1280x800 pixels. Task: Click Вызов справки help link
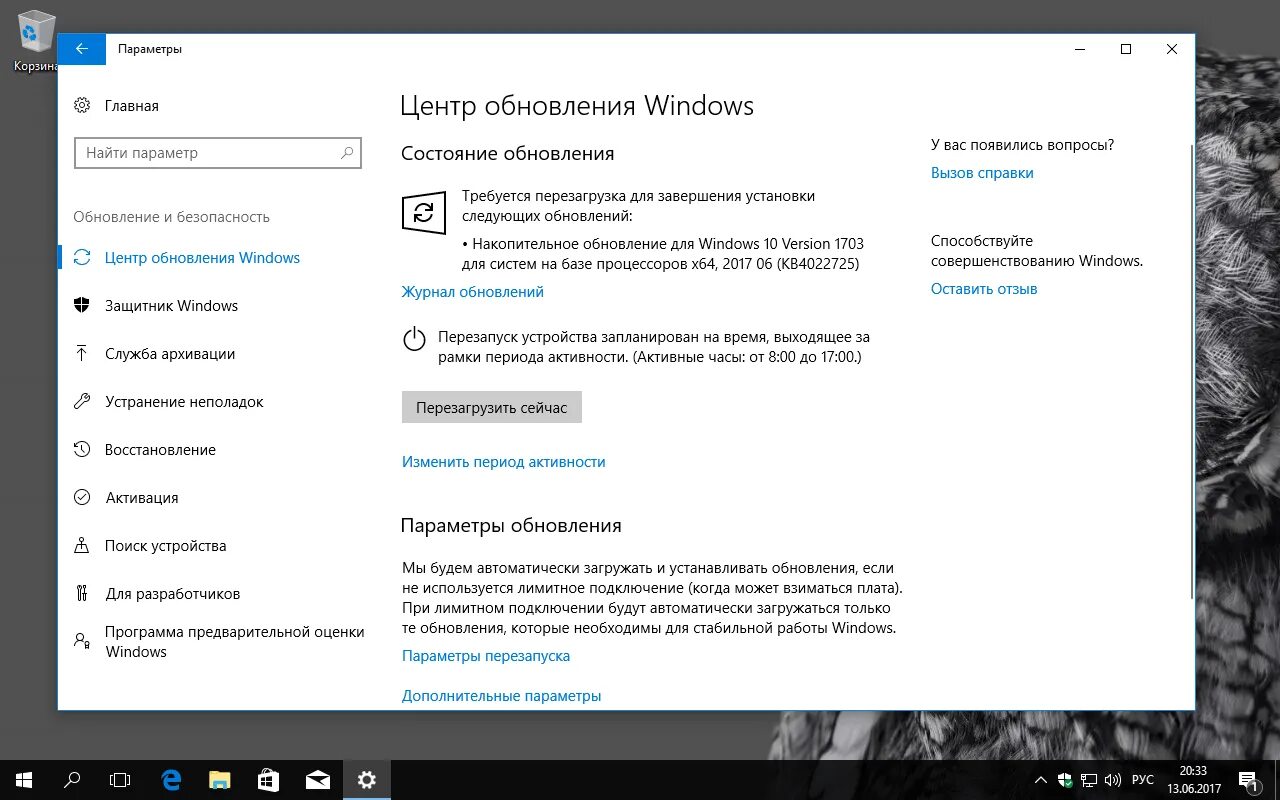tap(982, 173)
